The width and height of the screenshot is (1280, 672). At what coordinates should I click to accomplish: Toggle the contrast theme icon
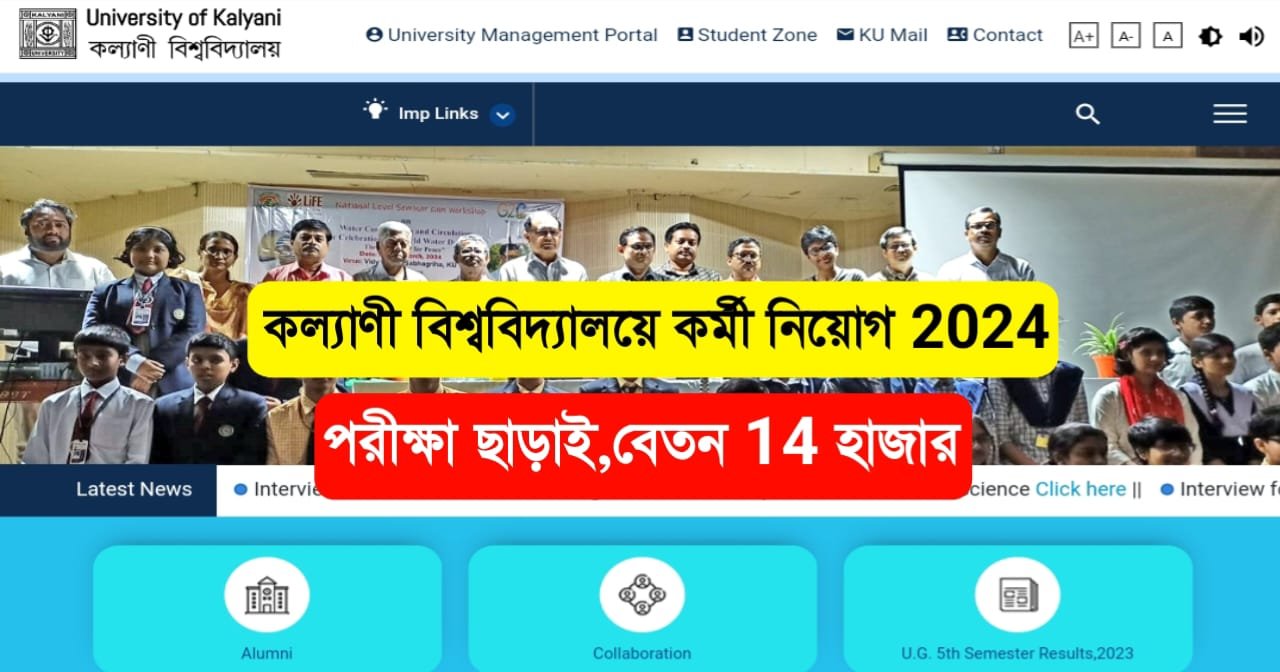pyautogui.click(x=1210, y=36)
